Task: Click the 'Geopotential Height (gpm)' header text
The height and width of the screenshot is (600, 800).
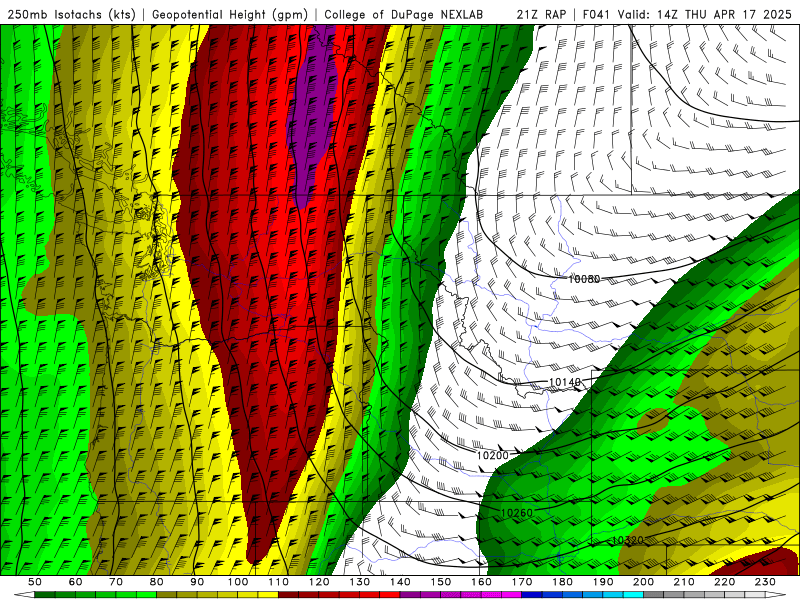Action: point(230,14)
